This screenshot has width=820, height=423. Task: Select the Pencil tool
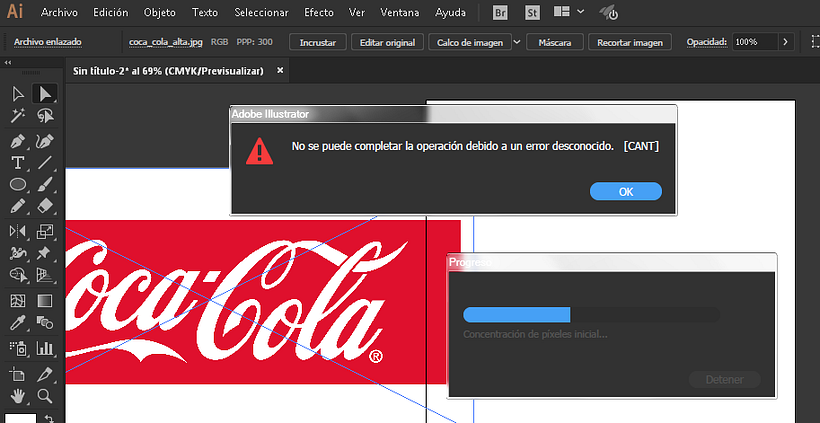pos(18,205)
